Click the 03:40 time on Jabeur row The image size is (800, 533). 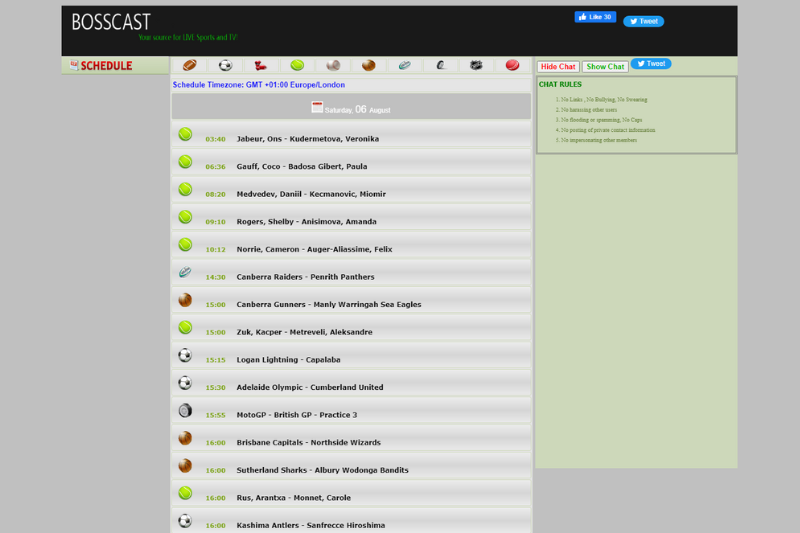[215, 139]
